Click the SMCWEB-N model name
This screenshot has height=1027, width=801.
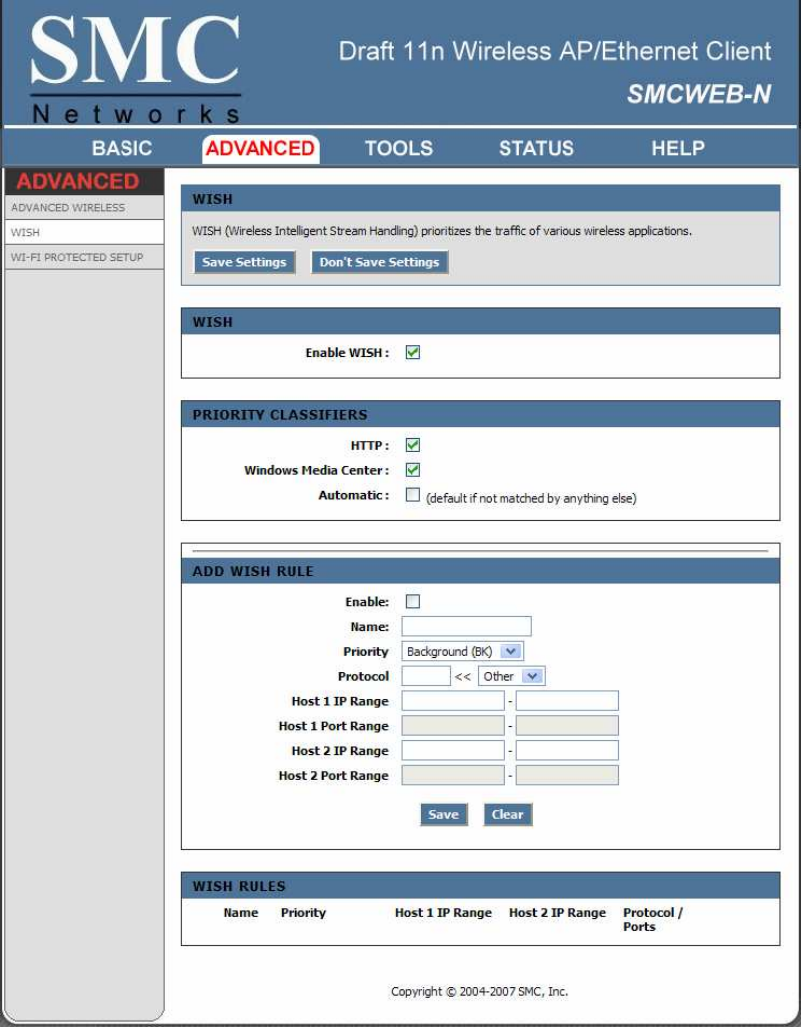click(x=699, y=94)
